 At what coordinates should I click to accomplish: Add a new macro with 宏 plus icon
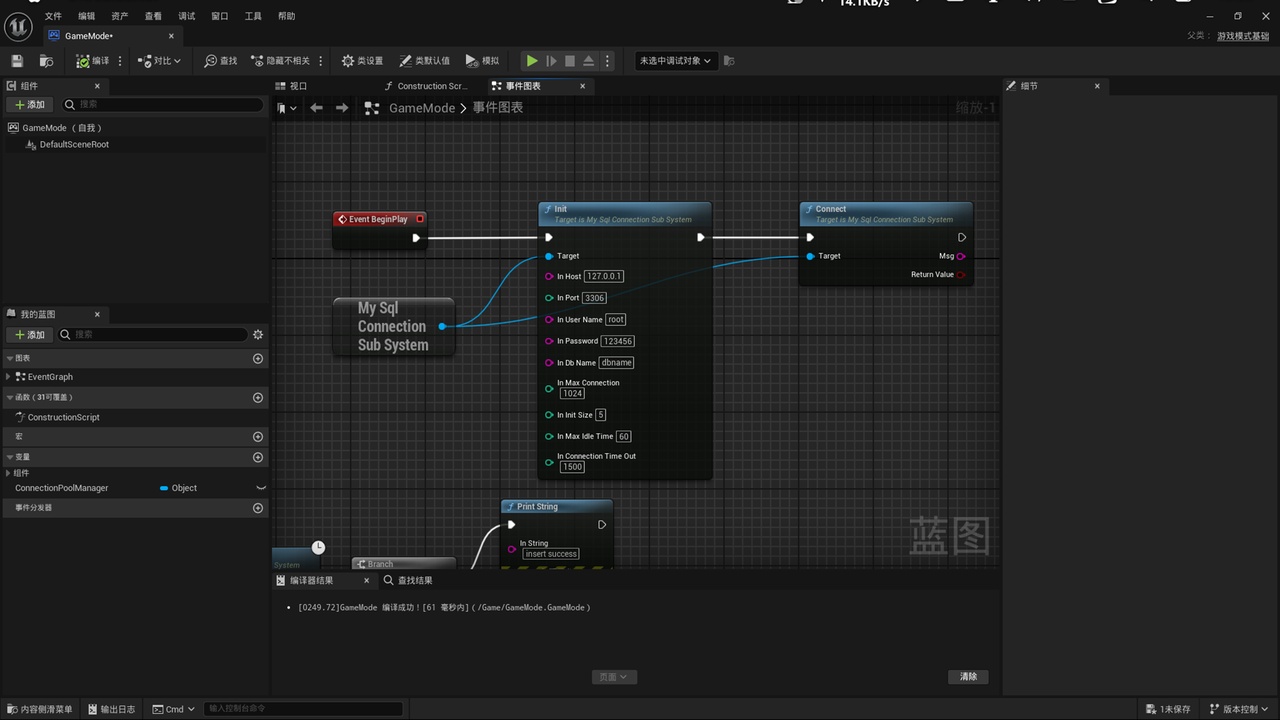[258, 437]
